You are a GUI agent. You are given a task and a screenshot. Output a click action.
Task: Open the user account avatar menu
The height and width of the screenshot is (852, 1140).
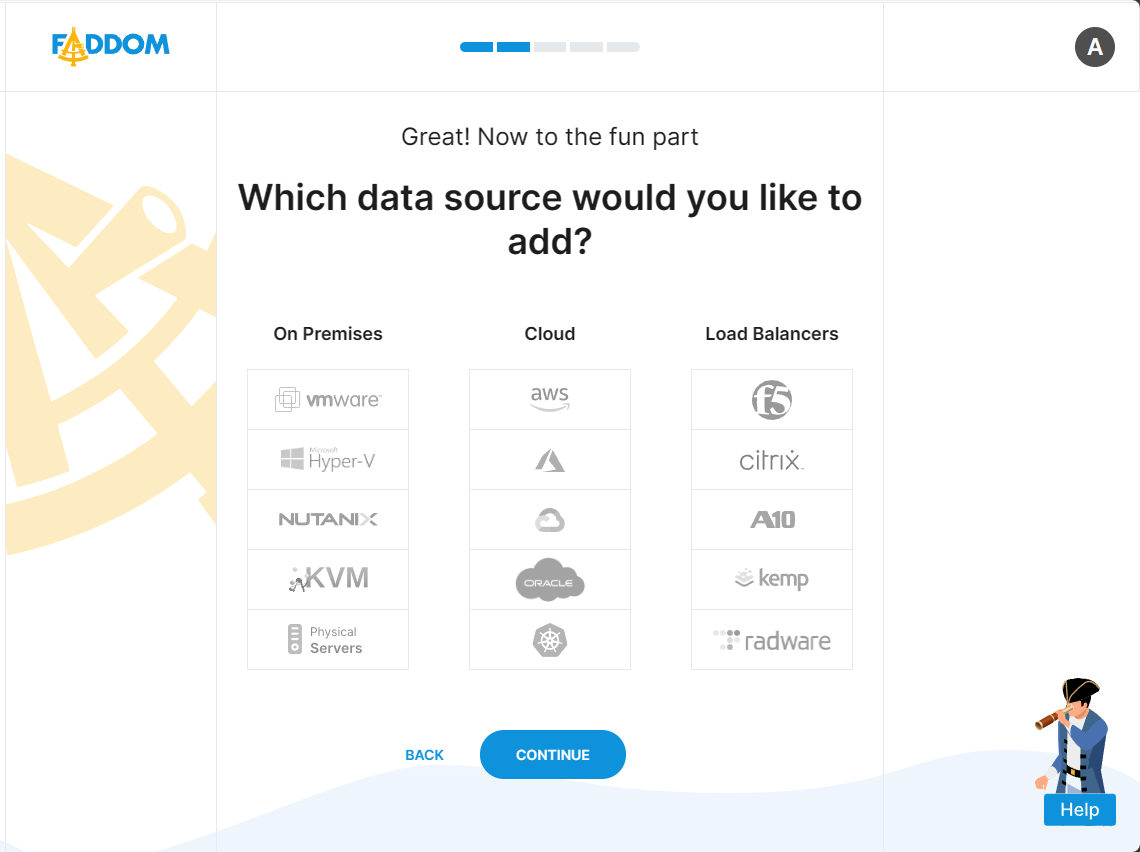[x=1095, y=47]
